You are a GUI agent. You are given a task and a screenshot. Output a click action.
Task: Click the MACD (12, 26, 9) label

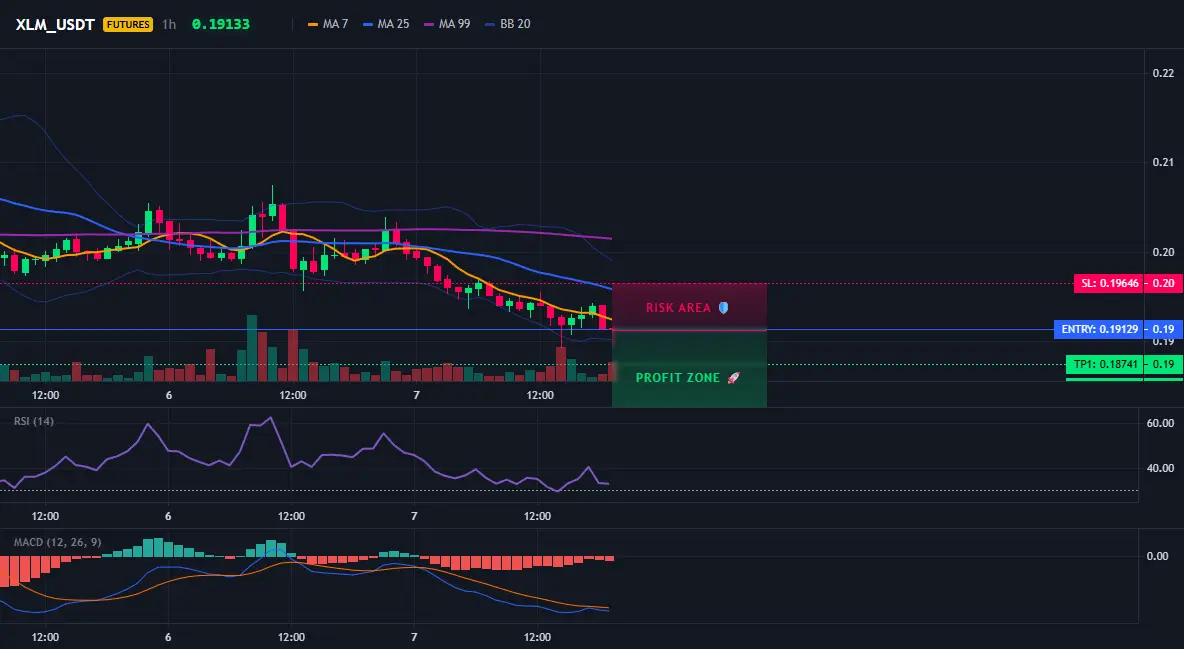click(57, 542)
